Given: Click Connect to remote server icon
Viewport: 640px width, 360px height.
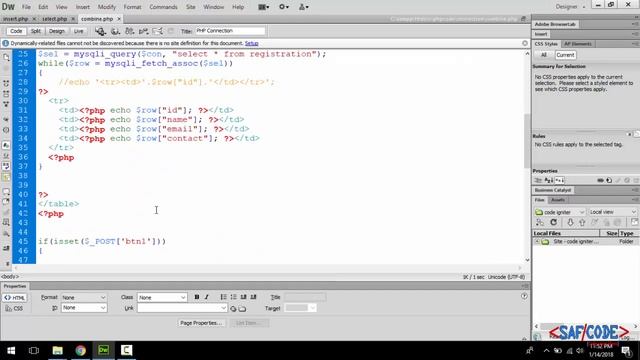Looking at the screenshot, I should click(540, 222).
